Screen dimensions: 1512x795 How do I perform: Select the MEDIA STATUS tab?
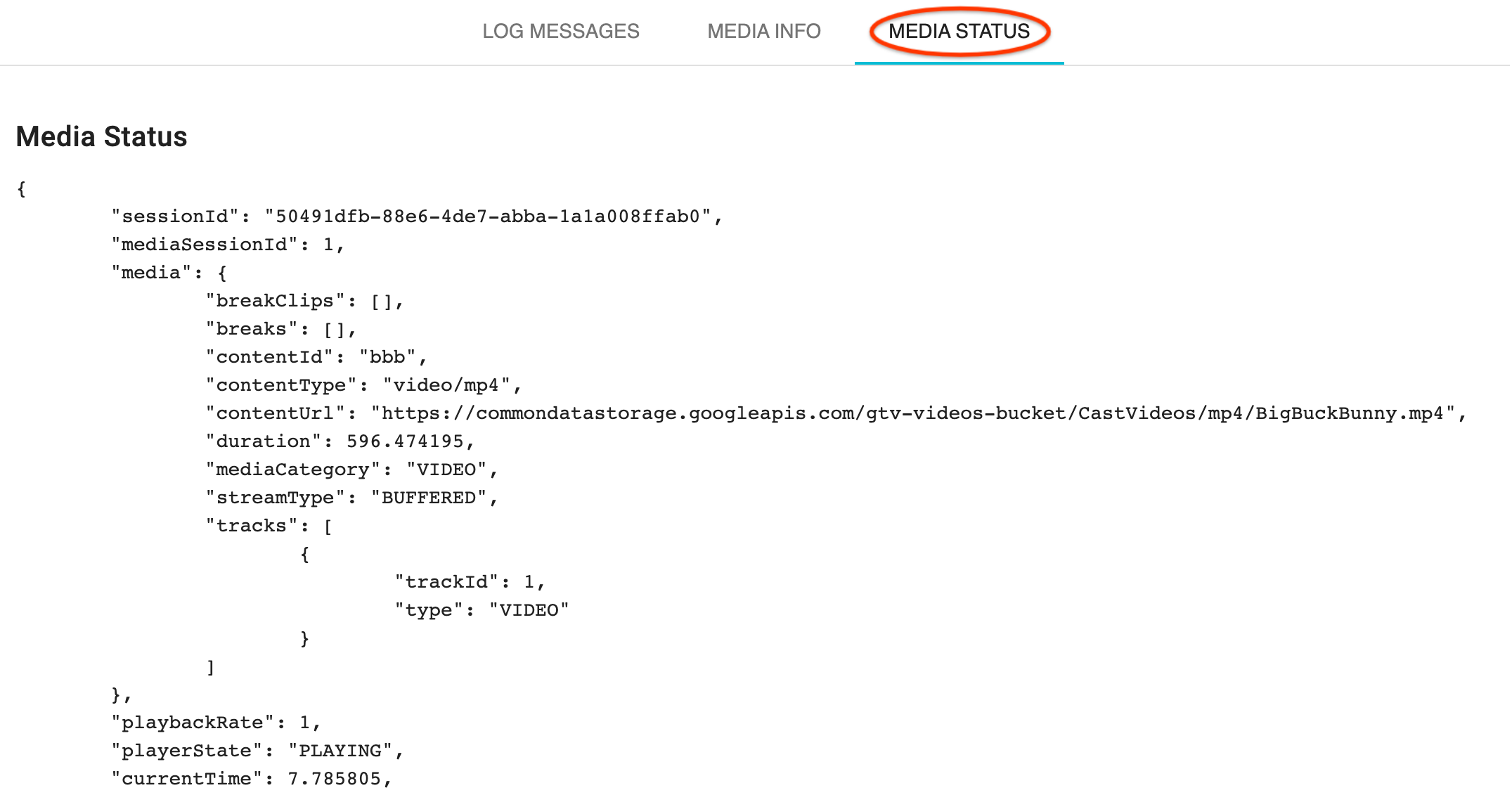coord(959,31)
